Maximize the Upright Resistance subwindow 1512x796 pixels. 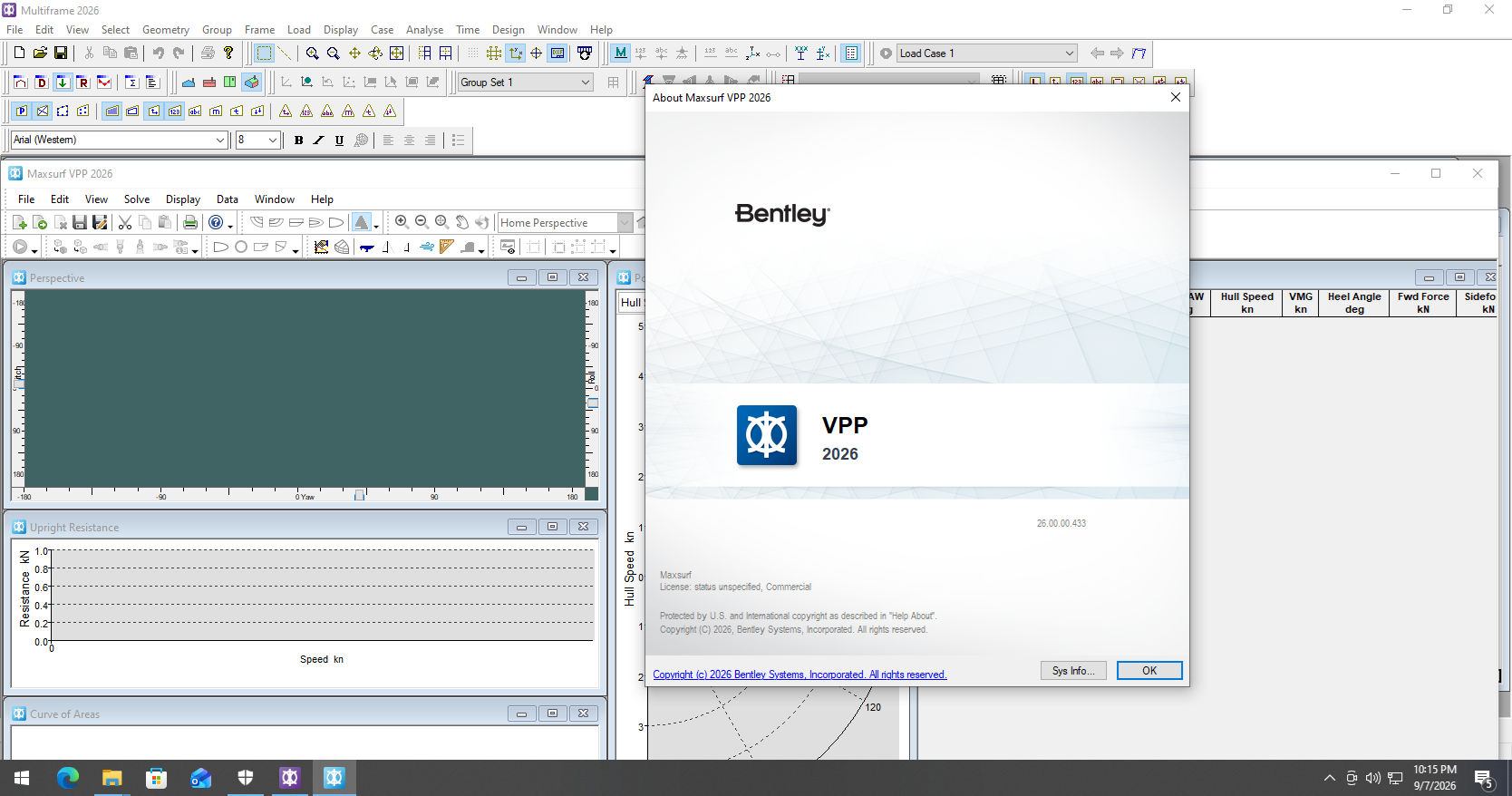[552, 527]
